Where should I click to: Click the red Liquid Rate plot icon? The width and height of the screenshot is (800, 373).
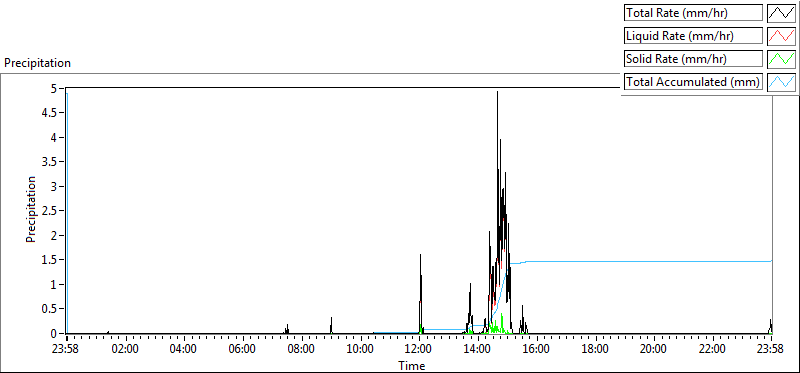point(781,36)
